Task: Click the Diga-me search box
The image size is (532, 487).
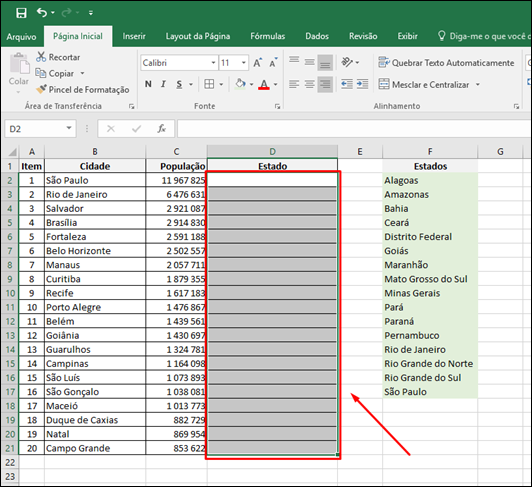Action: pyautogui.click(x=485, y=36)
